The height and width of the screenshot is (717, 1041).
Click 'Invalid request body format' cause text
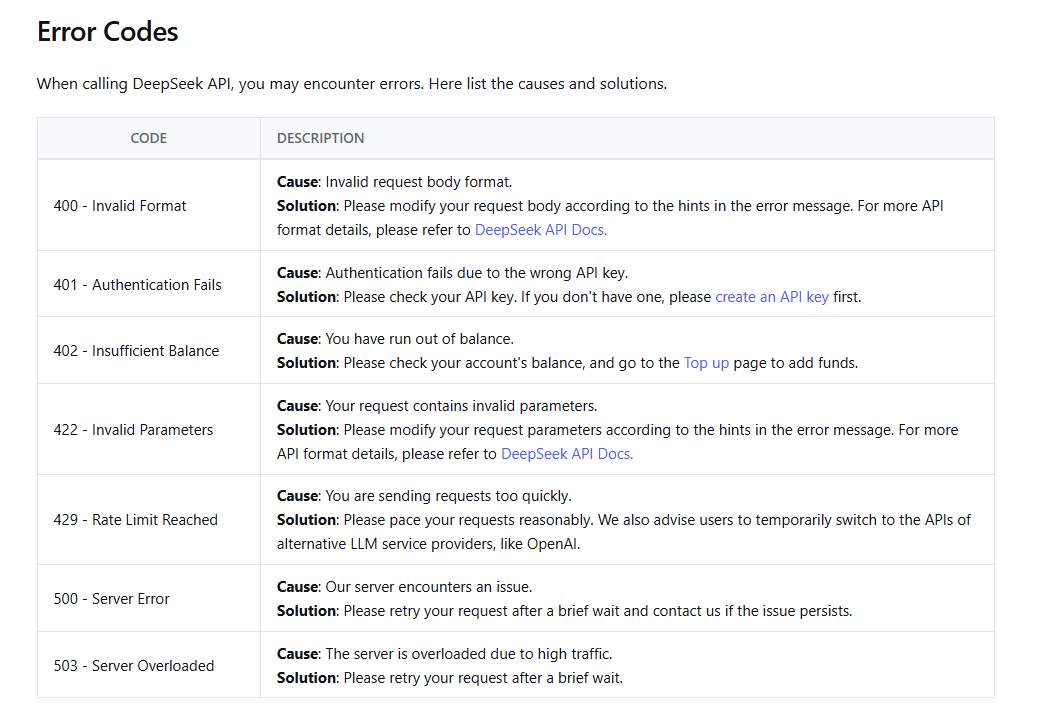[418, 182]
